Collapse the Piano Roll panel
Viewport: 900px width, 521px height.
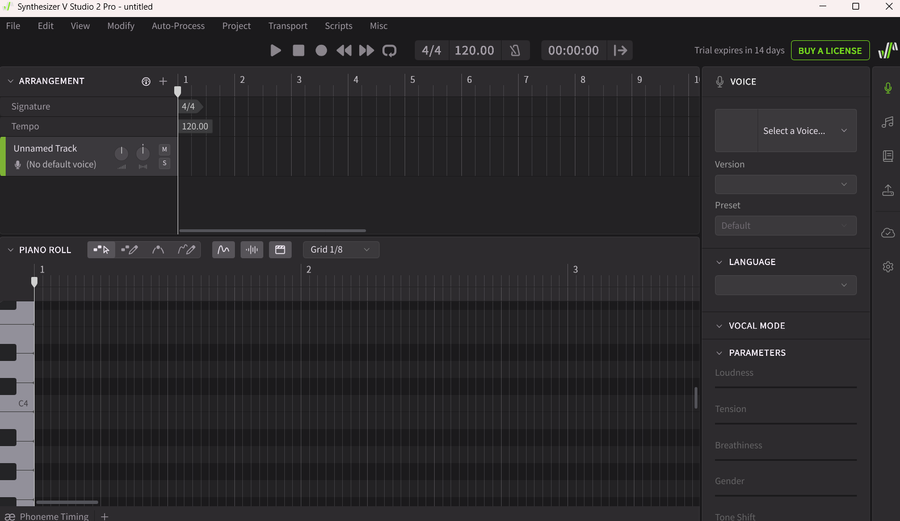point(10,250)
